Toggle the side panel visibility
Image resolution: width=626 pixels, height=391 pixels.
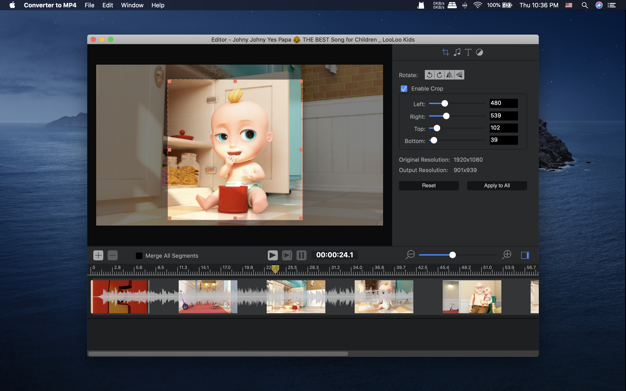[525, 255]
